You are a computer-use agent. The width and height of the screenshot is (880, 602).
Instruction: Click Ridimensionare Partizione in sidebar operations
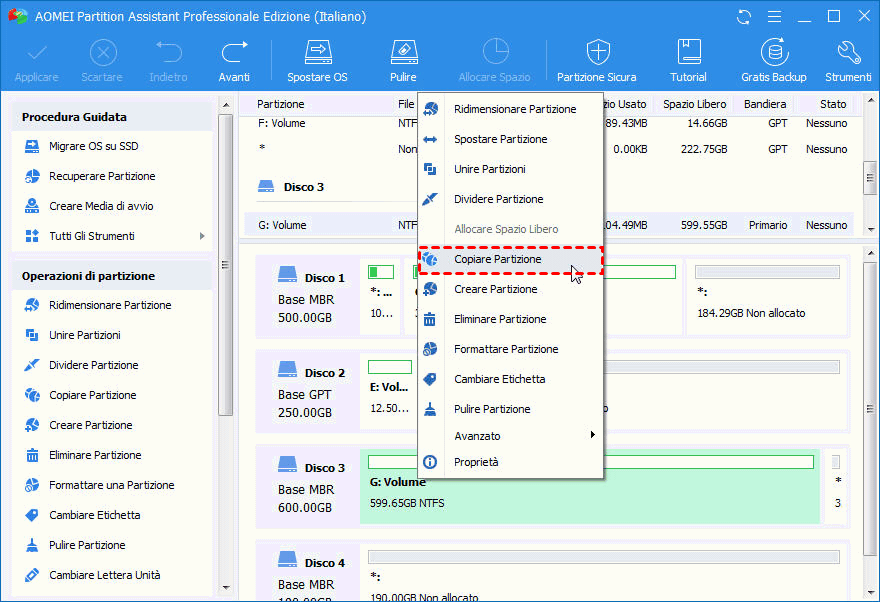pyautogui.click(x=111, y=305)
